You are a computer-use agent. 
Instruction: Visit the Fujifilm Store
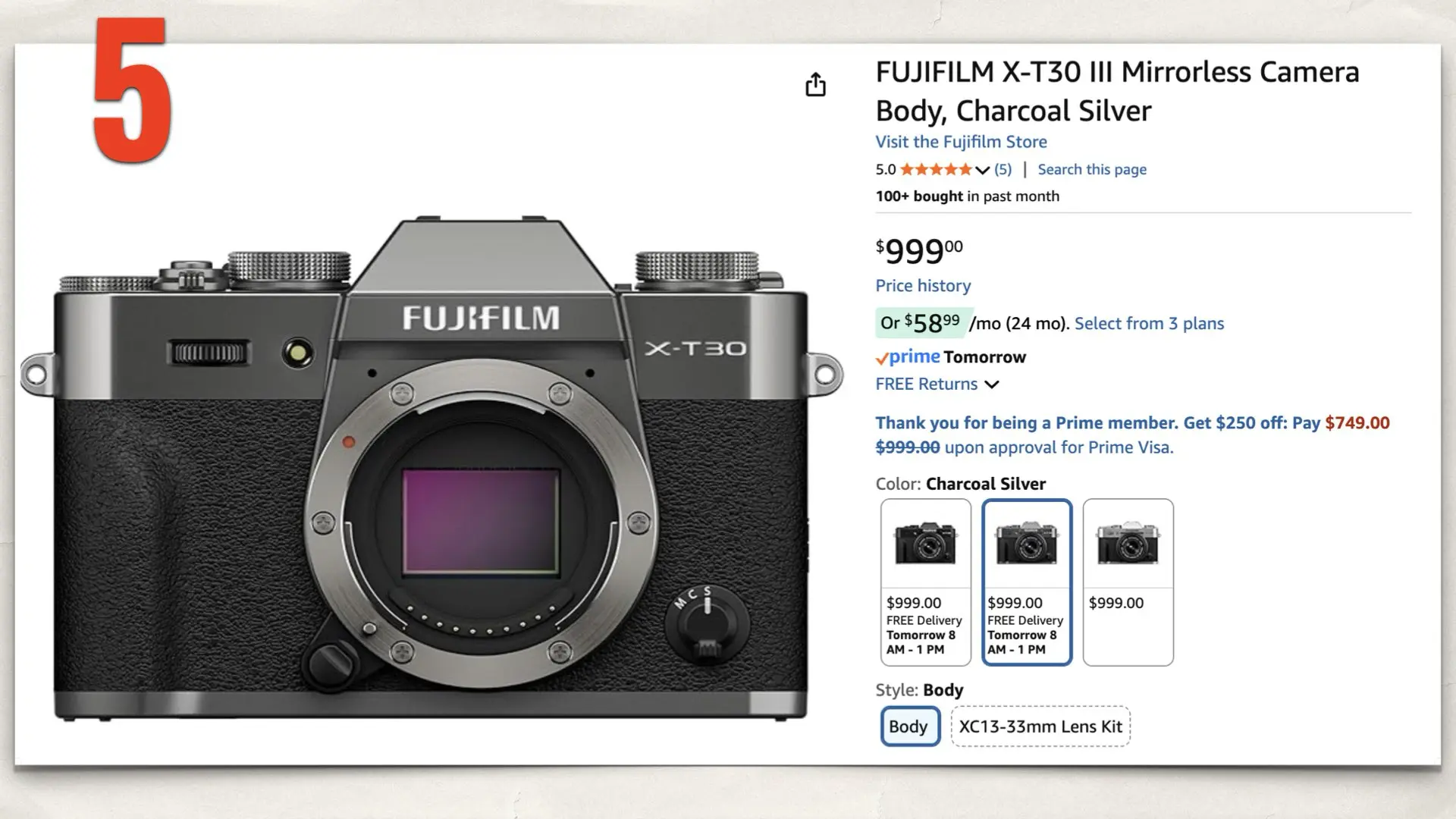[x=961, y=142]
